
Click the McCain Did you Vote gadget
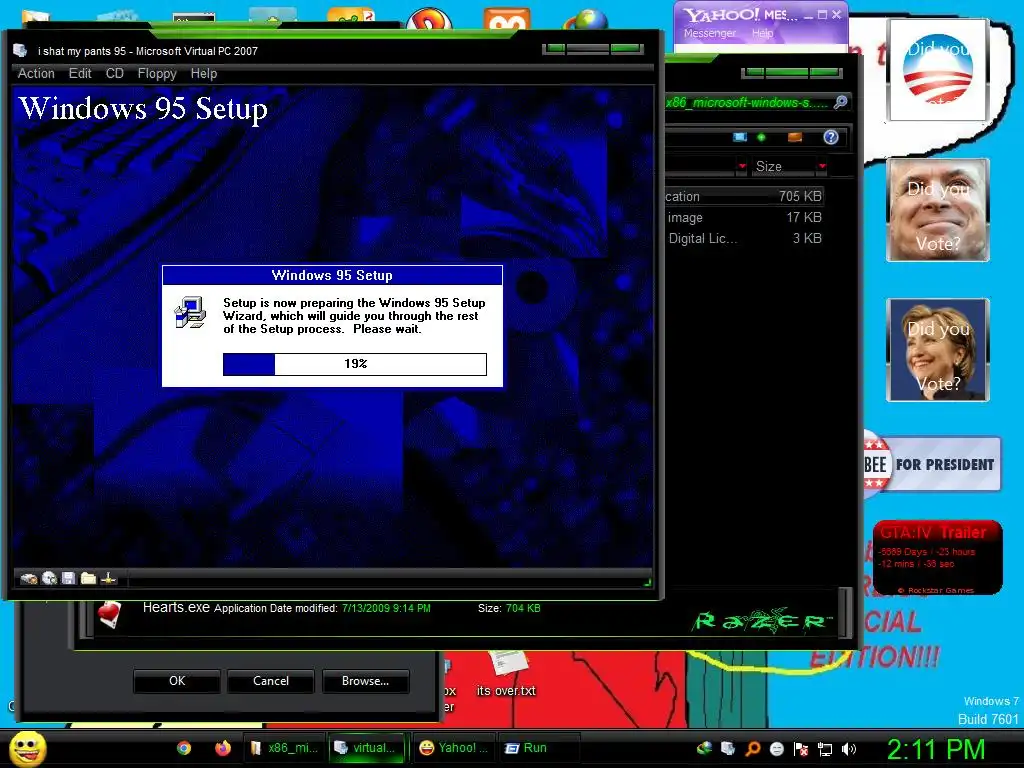point(938,210)
